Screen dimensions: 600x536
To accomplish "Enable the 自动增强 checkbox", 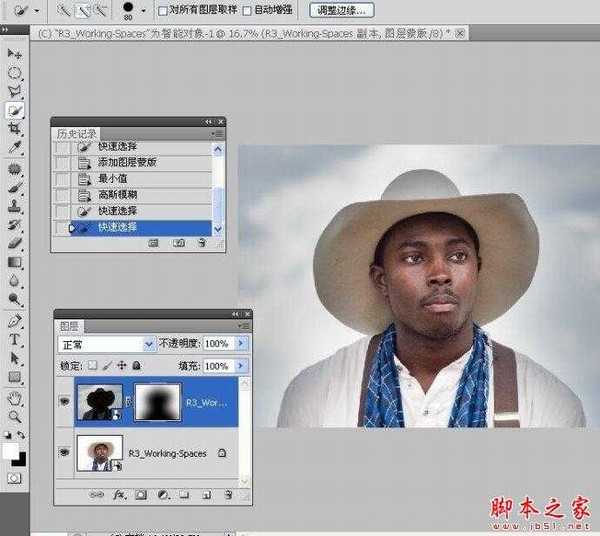I will tap(248, 10).
